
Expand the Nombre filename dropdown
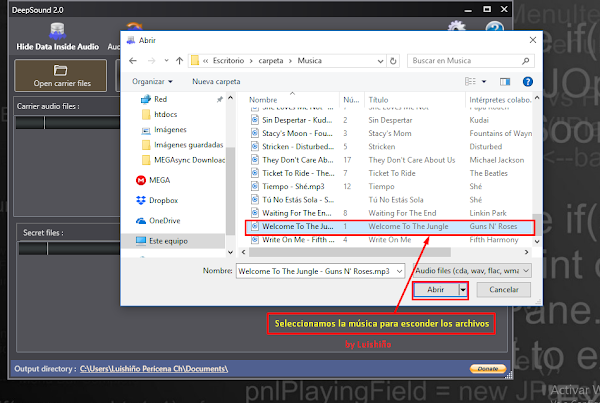point(399,271)
